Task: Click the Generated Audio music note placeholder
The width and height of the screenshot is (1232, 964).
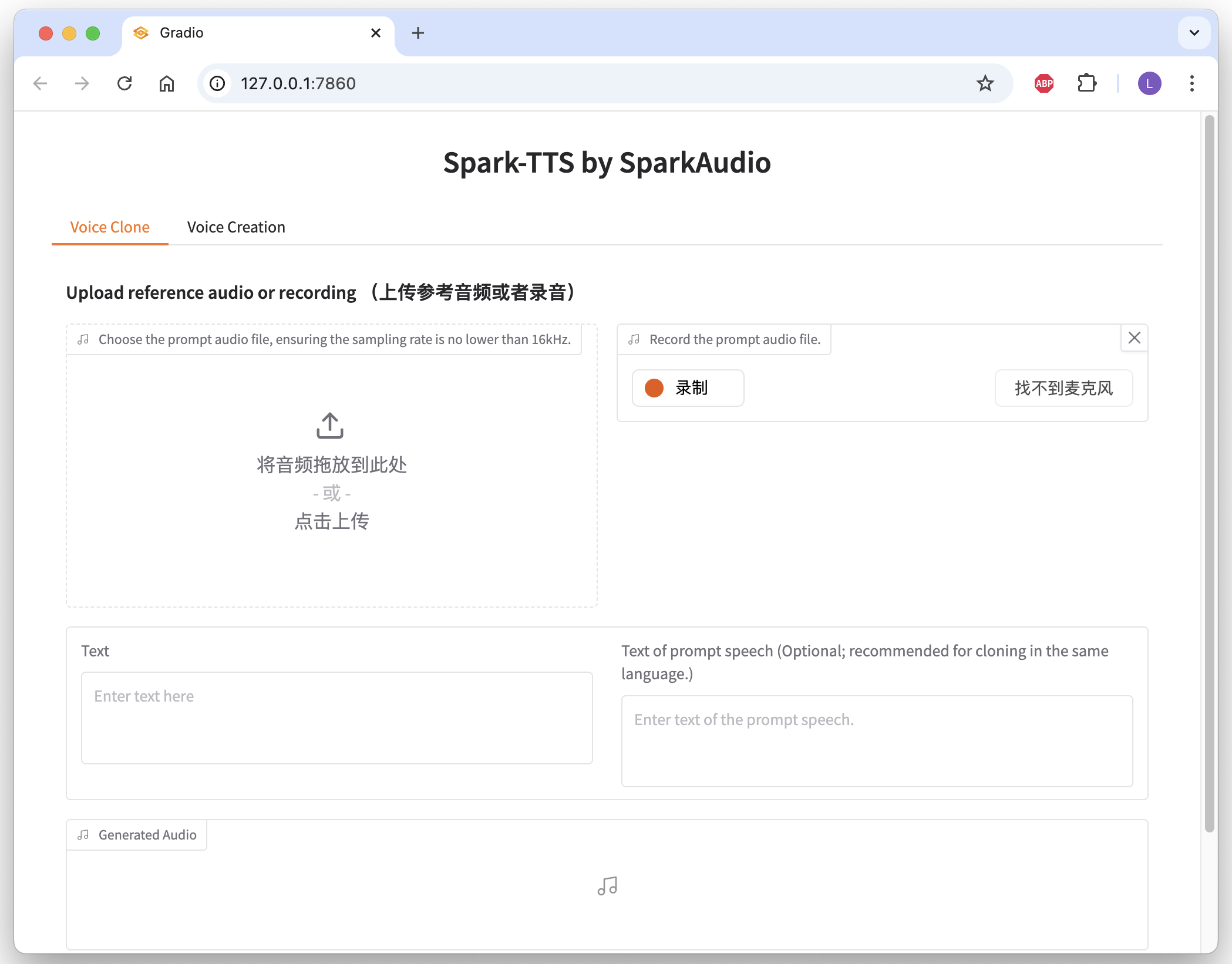Action: (607, 886)
